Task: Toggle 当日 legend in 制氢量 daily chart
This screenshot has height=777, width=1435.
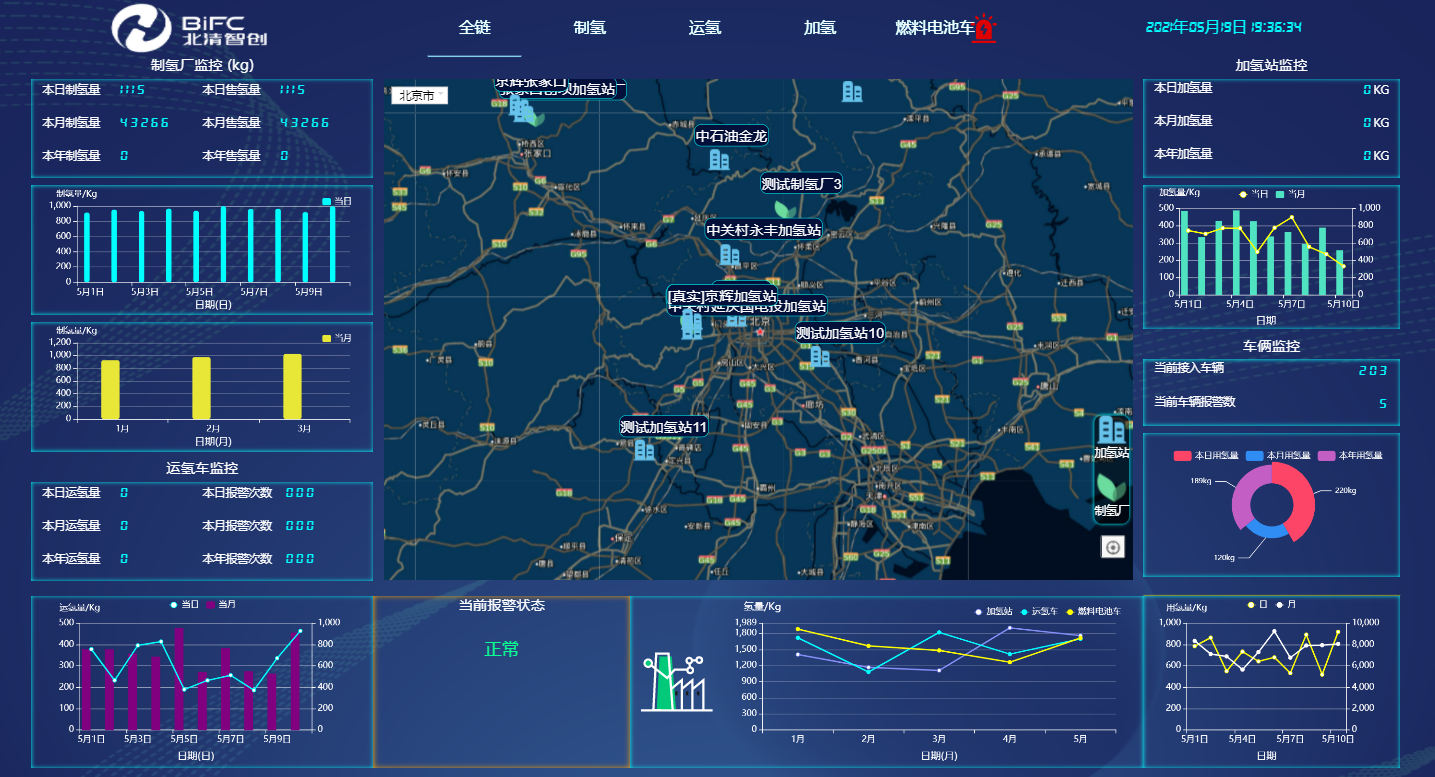Action: tap(336, 201)
